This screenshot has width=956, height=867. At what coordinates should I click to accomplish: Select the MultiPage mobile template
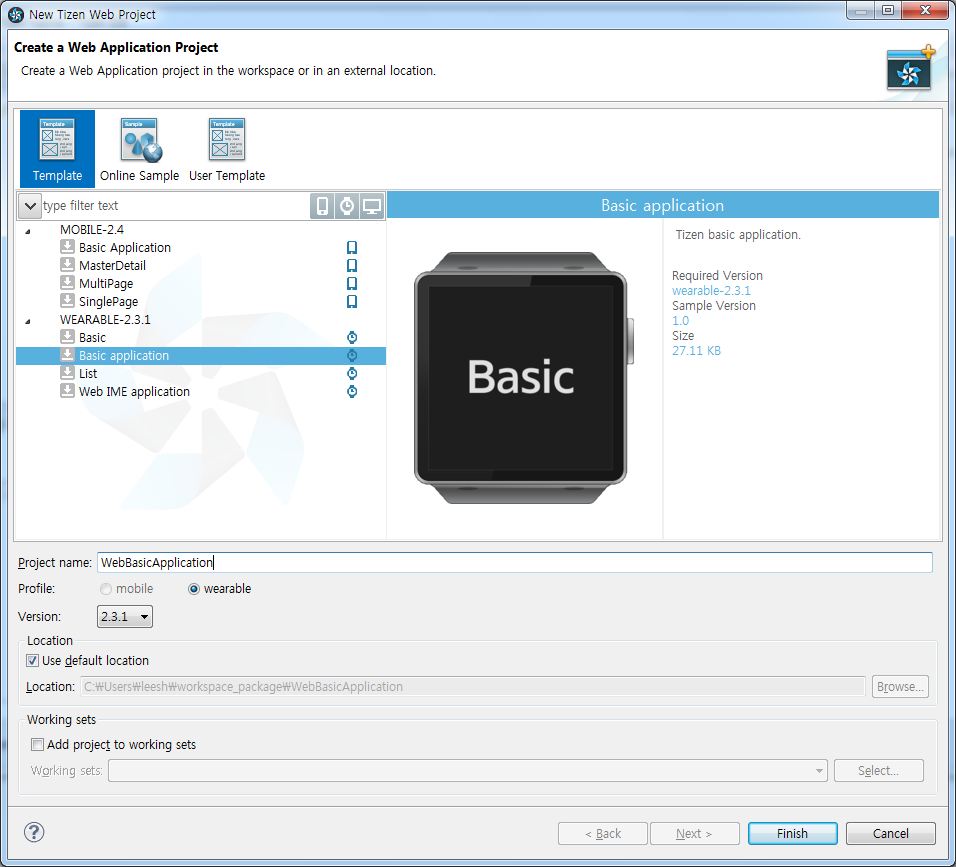(106, 284)
